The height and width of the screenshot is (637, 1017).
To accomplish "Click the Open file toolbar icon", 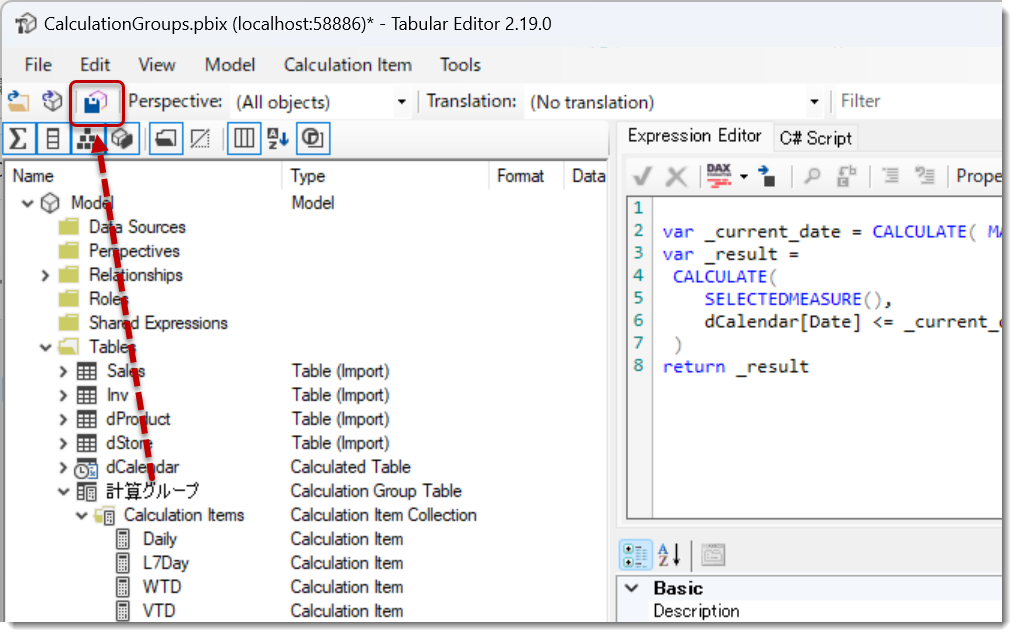I will pos(18,101).
